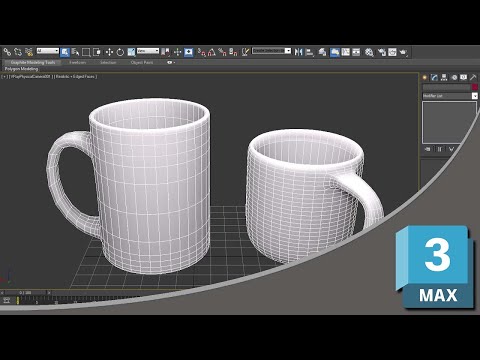Step the time slider forward one frame
The image size is (480, 360).
49,293
